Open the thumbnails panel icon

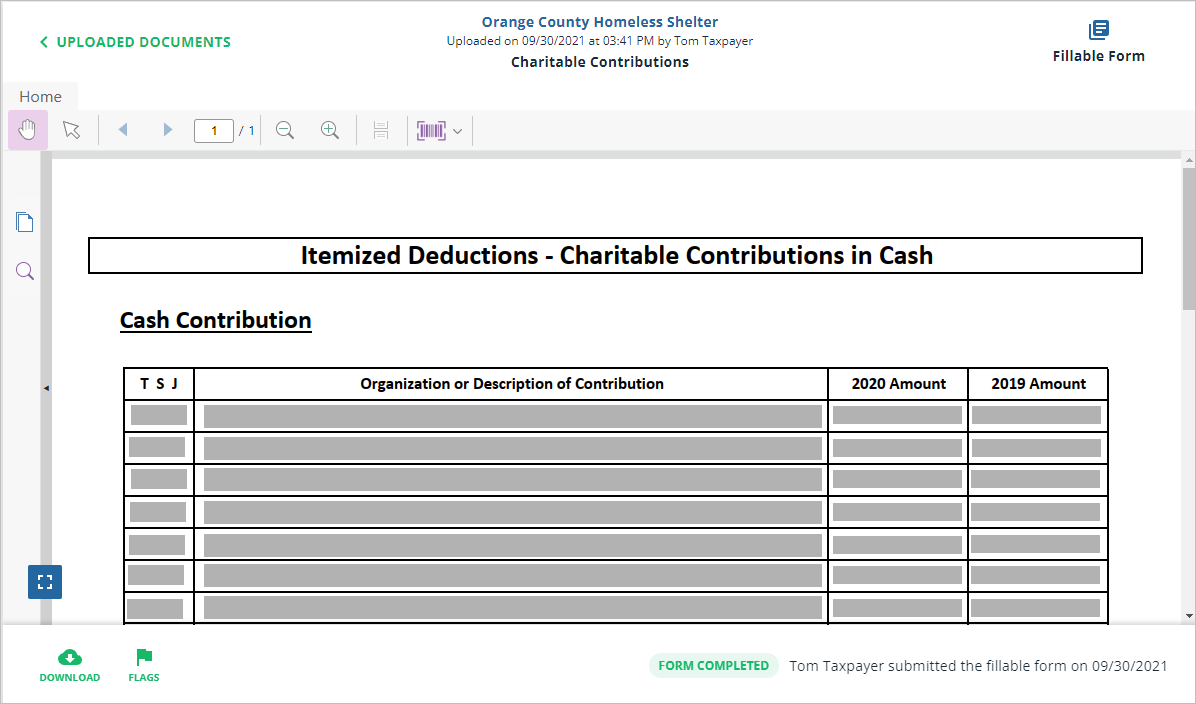point(25,222)
